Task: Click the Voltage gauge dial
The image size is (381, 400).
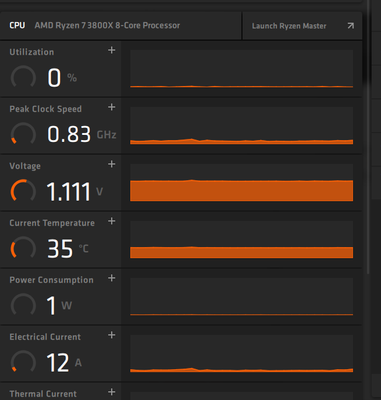Action: point(23,191)
